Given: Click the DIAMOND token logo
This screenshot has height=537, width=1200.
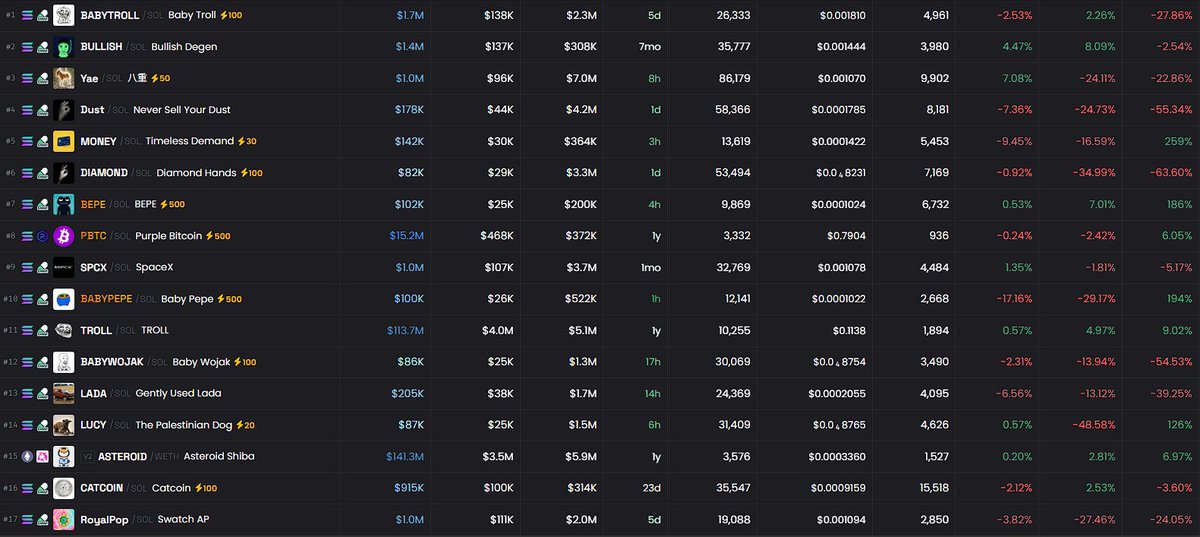Looking at the screenshot, I should coord(64,173).
